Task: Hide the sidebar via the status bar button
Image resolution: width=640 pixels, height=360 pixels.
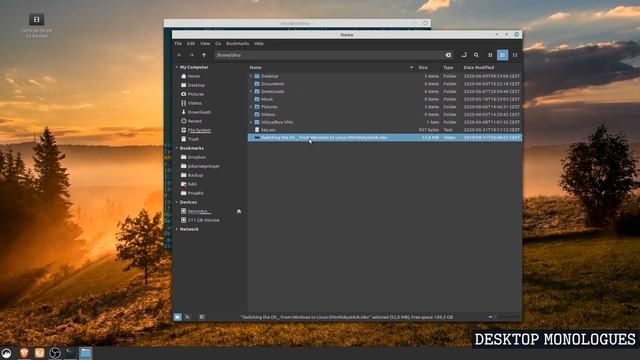Action: (202, 317)
